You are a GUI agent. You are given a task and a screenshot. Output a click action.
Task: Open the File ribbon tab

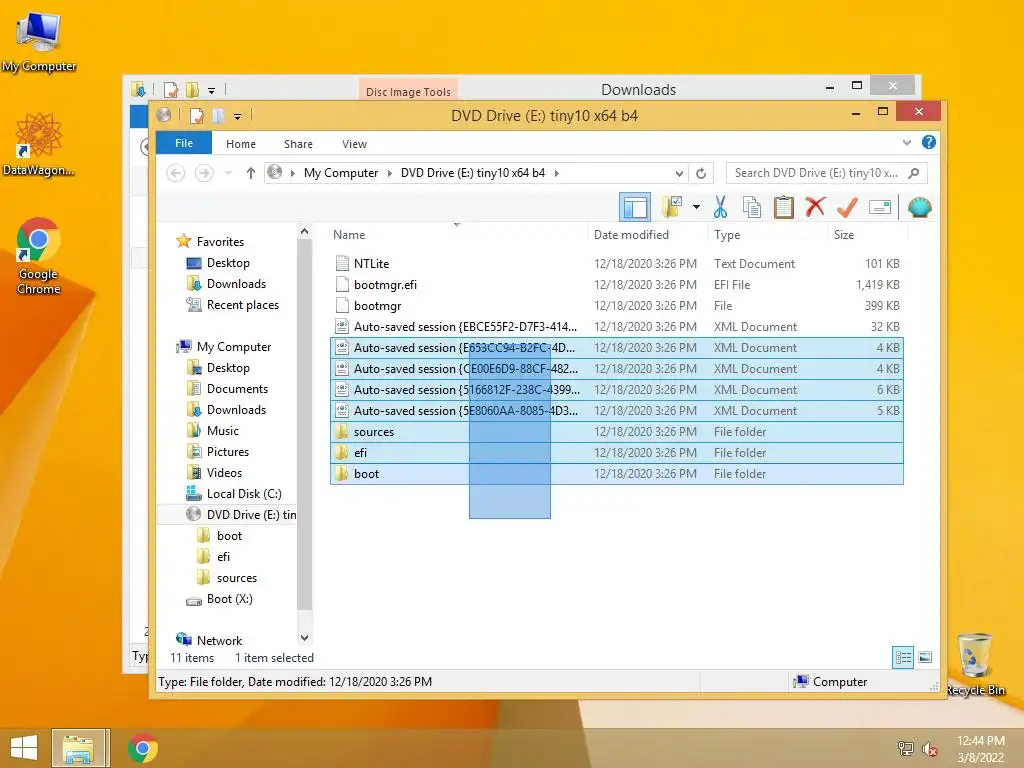[184, 143]
